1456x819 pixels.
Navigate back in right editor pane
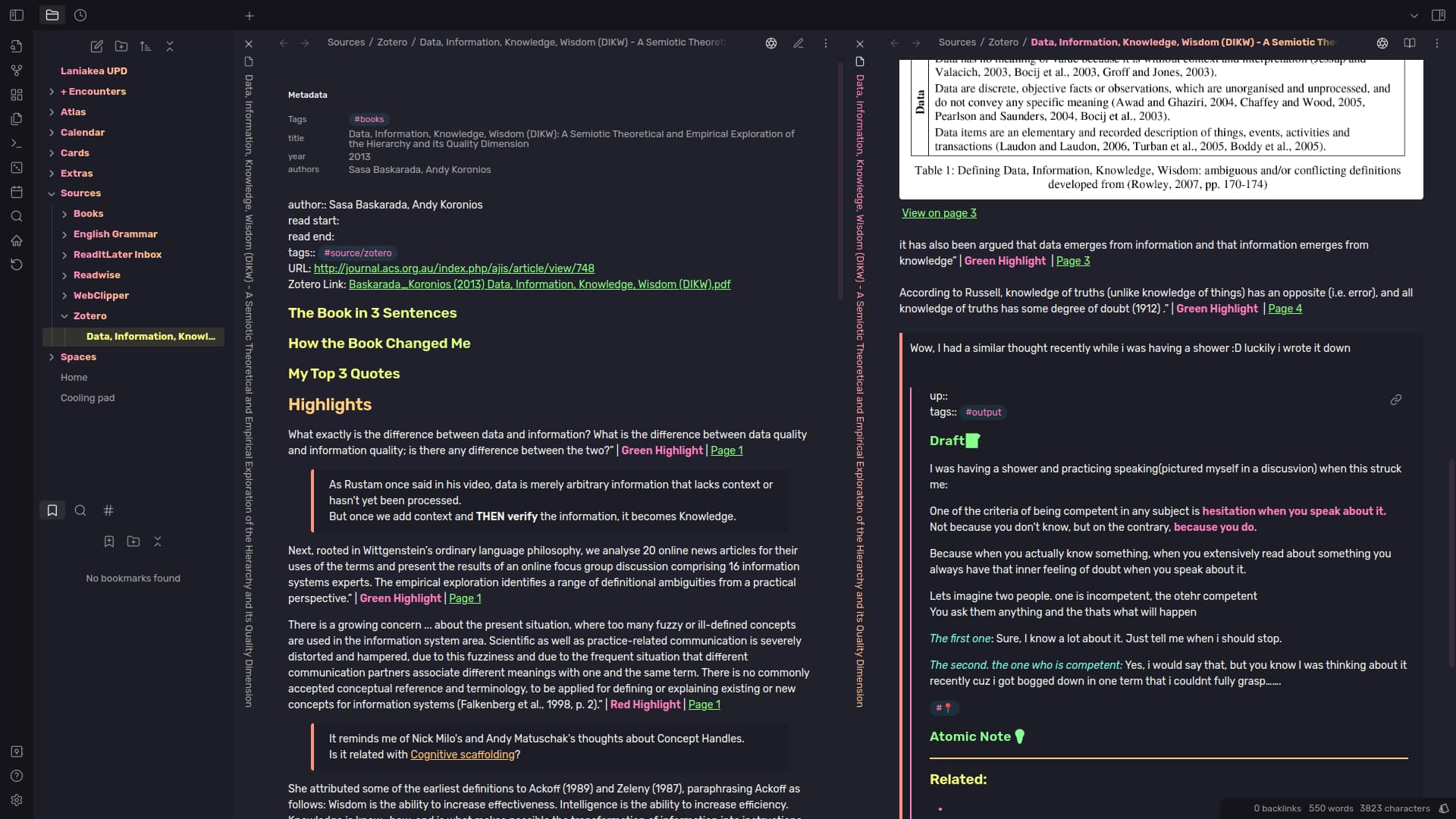coord(895,43)
